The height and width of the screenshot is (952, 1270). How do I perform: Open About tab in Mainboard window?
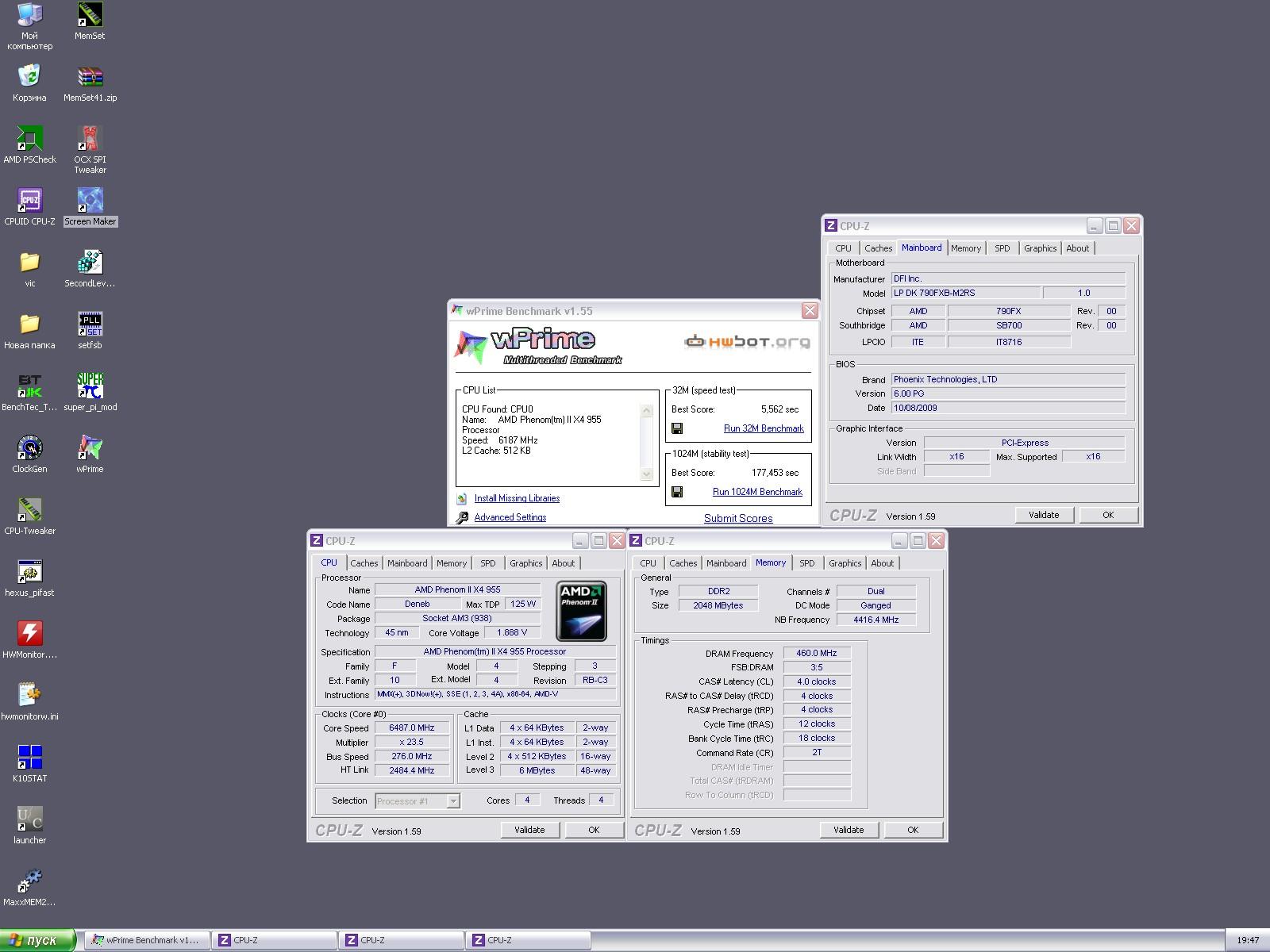(x=1077, y=248)
